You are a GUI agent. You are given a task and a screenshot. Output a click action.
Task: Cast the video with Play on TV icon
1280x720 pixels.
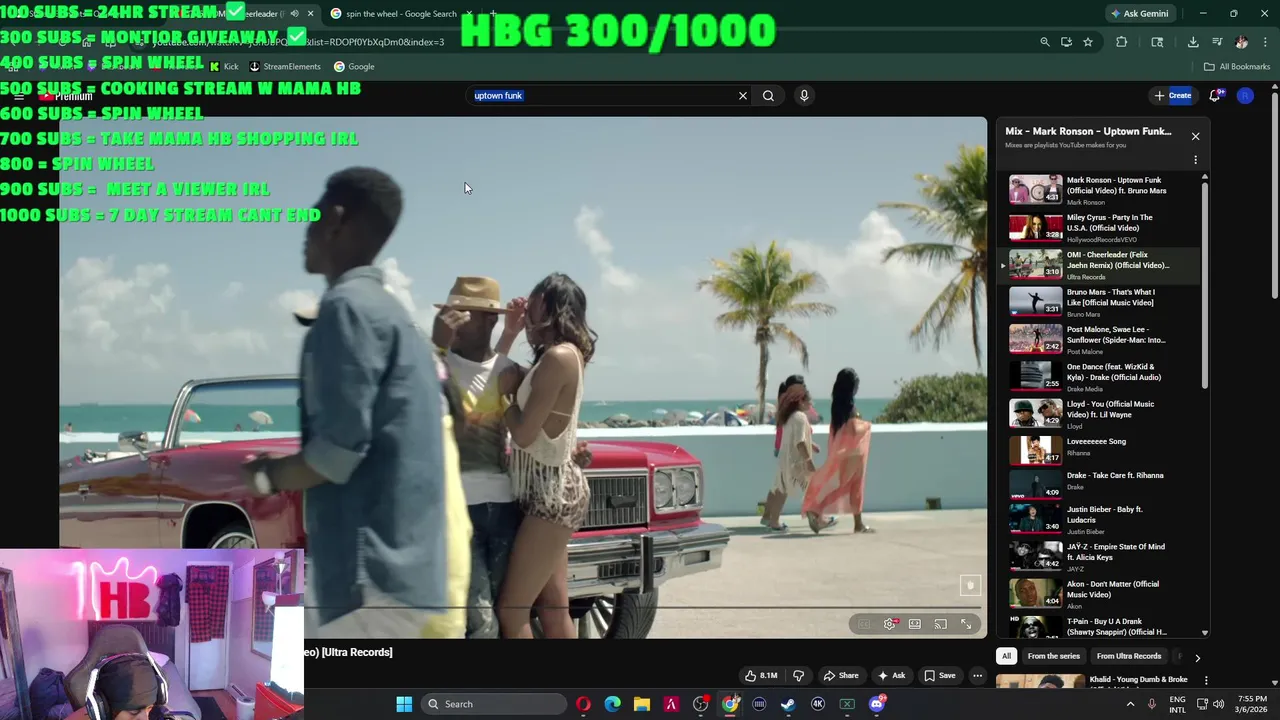(941, 624)
